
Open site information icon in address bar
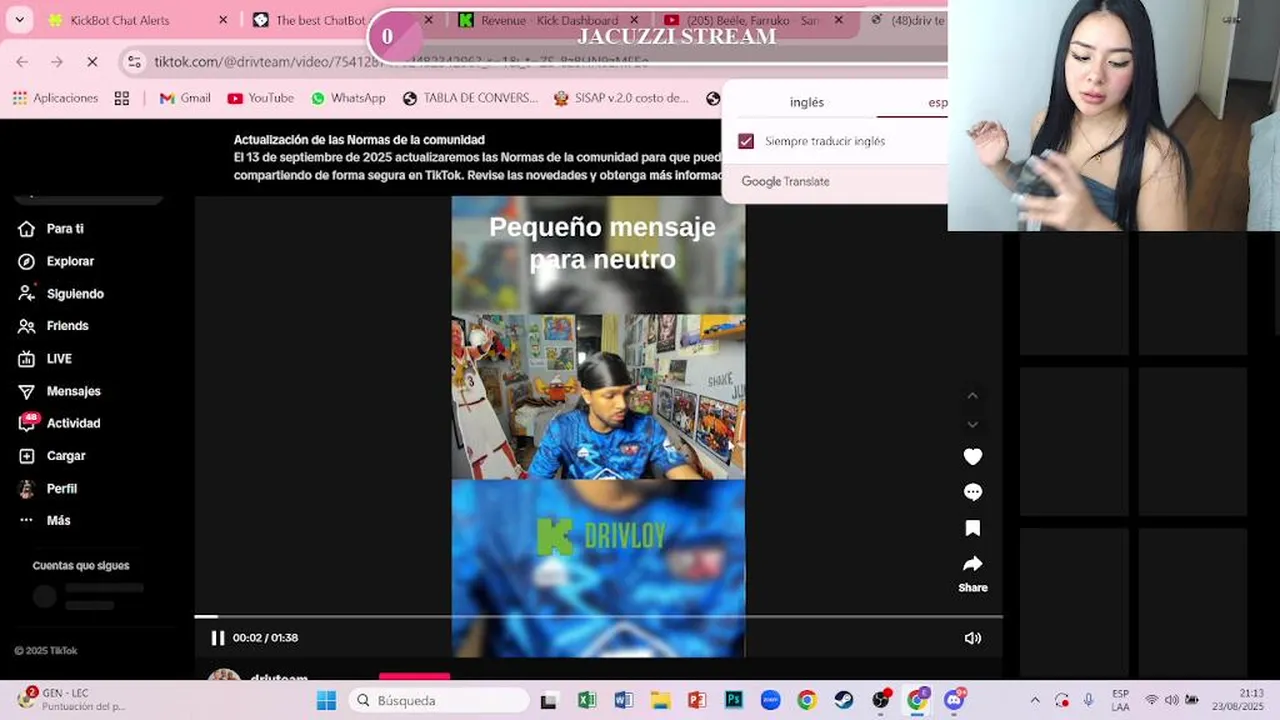coord(135,62)
